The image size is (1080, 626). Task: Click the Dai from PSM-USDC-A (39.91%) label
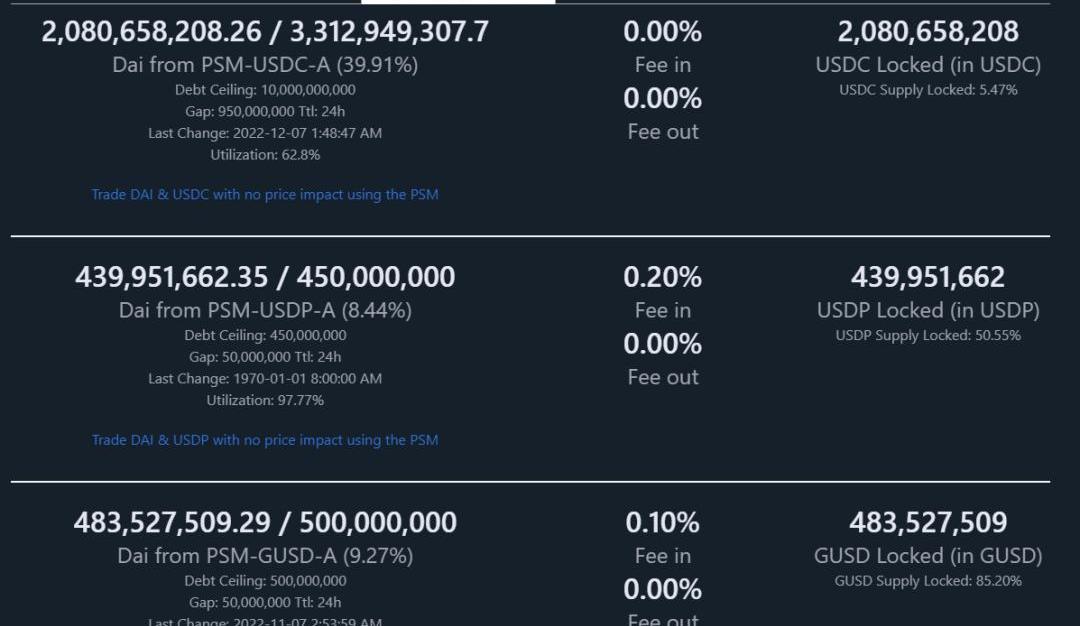pos(265,65)
